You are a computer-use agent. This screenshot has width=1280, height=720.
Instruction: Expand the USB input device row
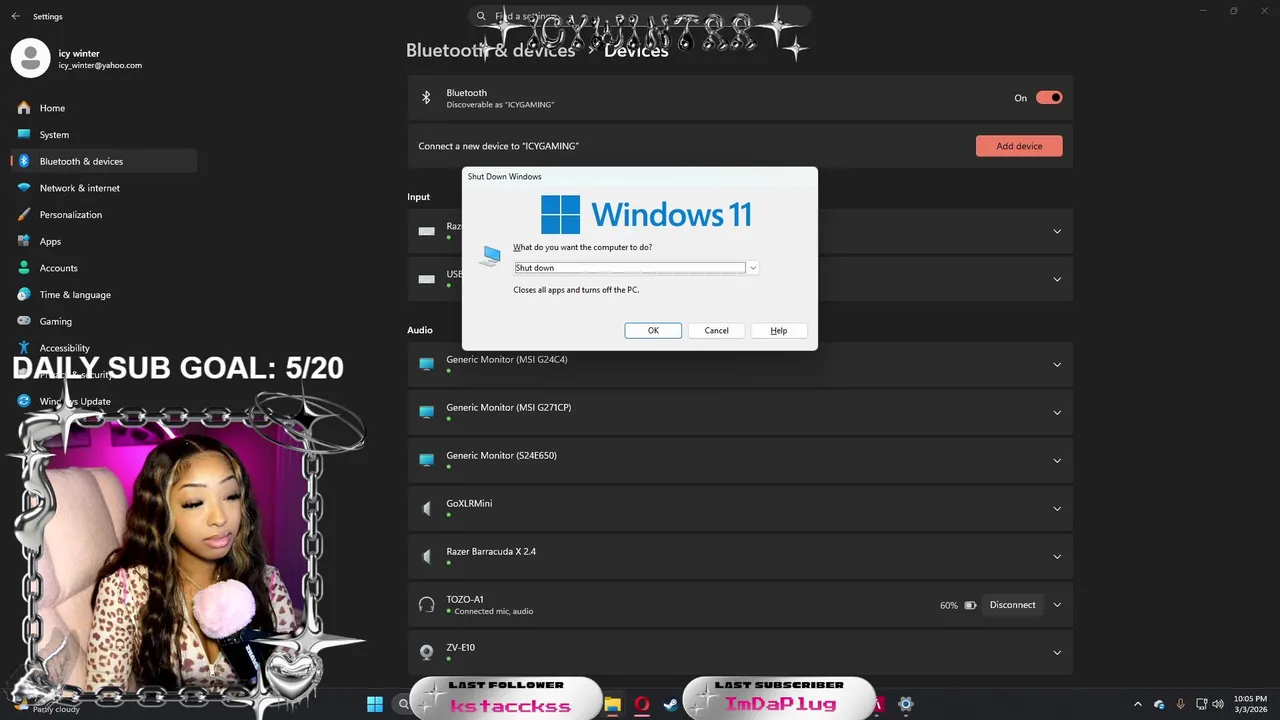(x=1057, y=279)
